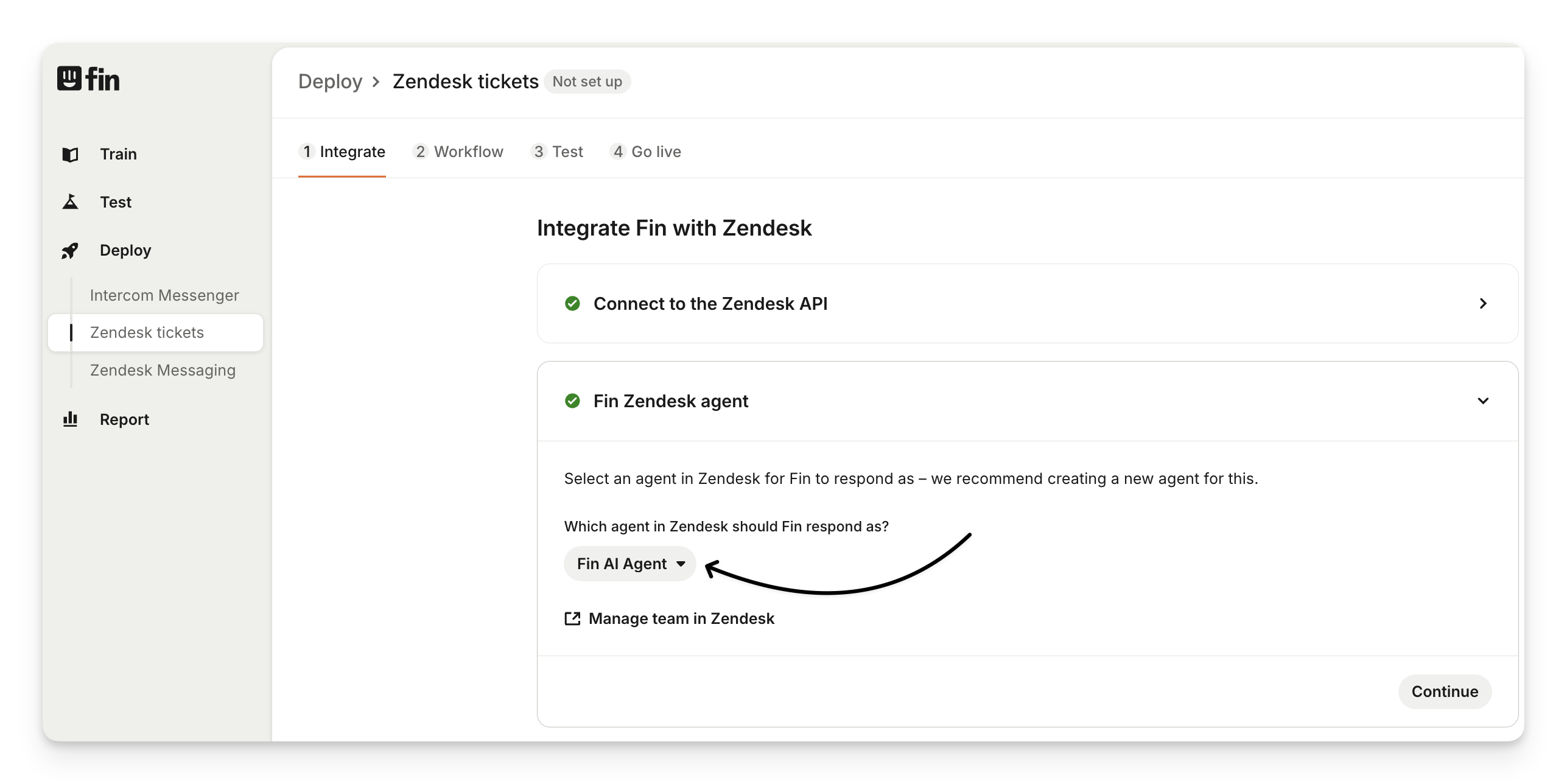The width and height of the screenshot is (1567, 784).
Task: Click the Test flask icon
Action: click(x=71, y=202)
